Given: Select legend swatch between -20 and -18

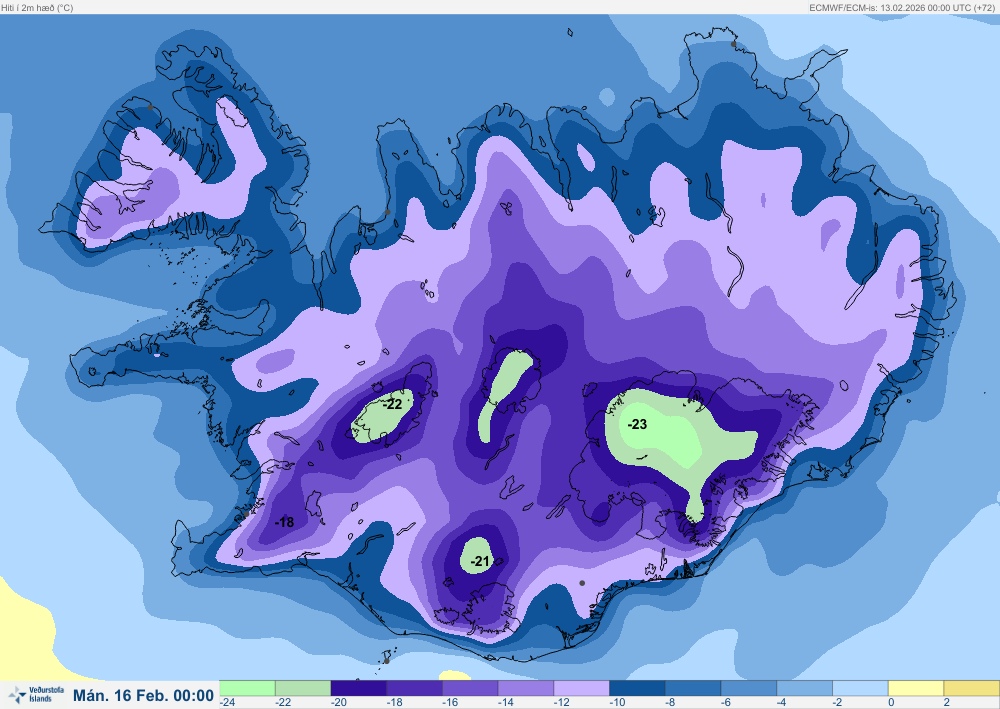Looking at the screenshot, I should click(358, 688).
